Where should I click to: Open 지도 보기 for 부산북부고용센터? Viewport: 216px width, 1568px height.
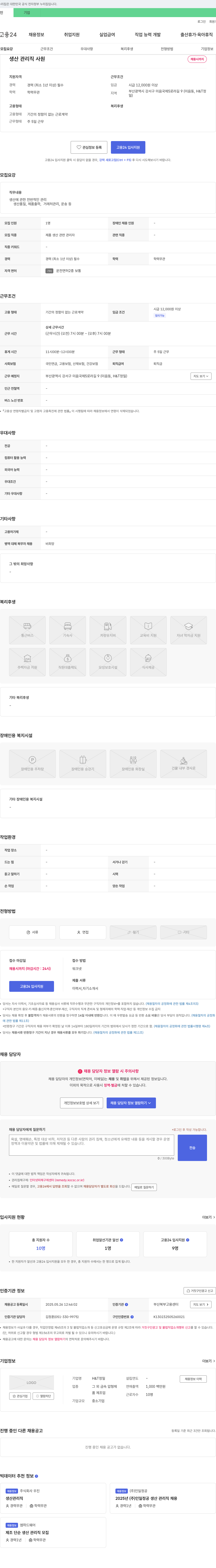click(x=201, y=1305)
